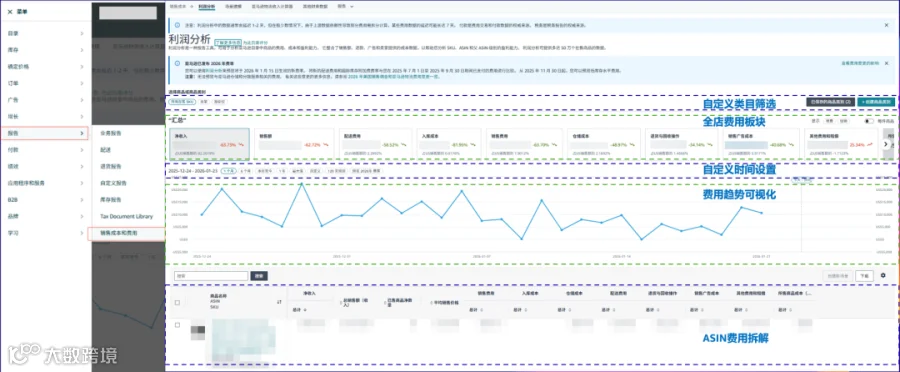
Task: Check the first product row checkbox
Action: 177,325
